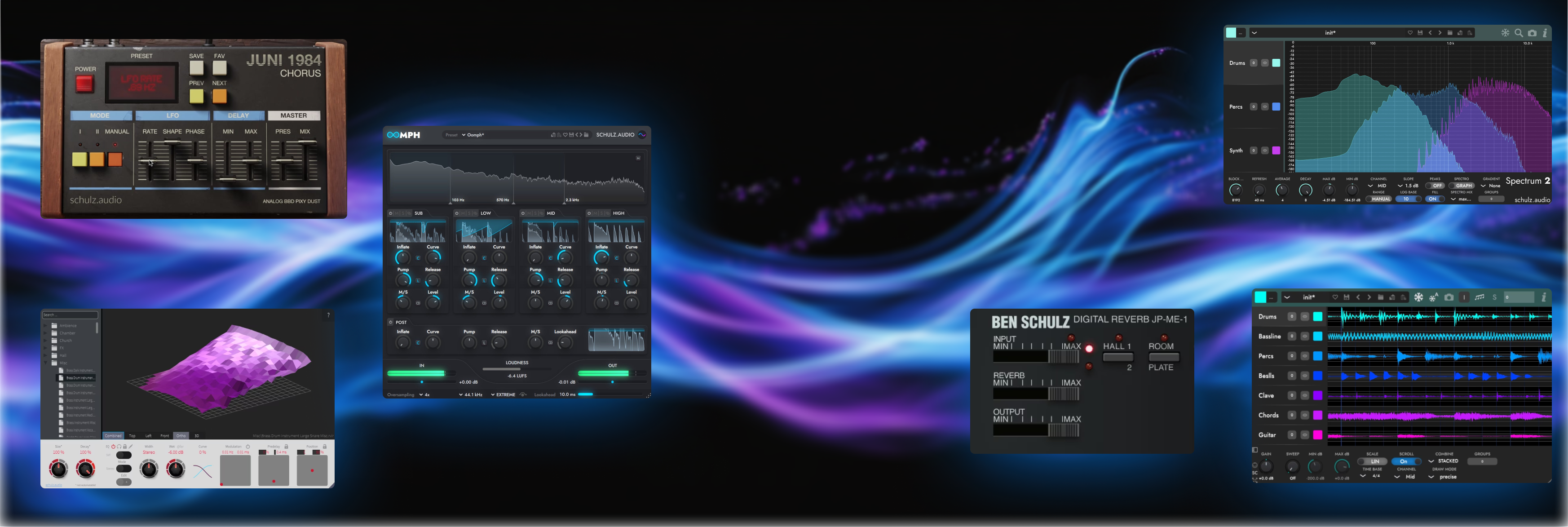The width and height of the screenshot is (1568, 527).
Task: Open the help question mark in reverb viewer
Action: [x=328, y=314]
